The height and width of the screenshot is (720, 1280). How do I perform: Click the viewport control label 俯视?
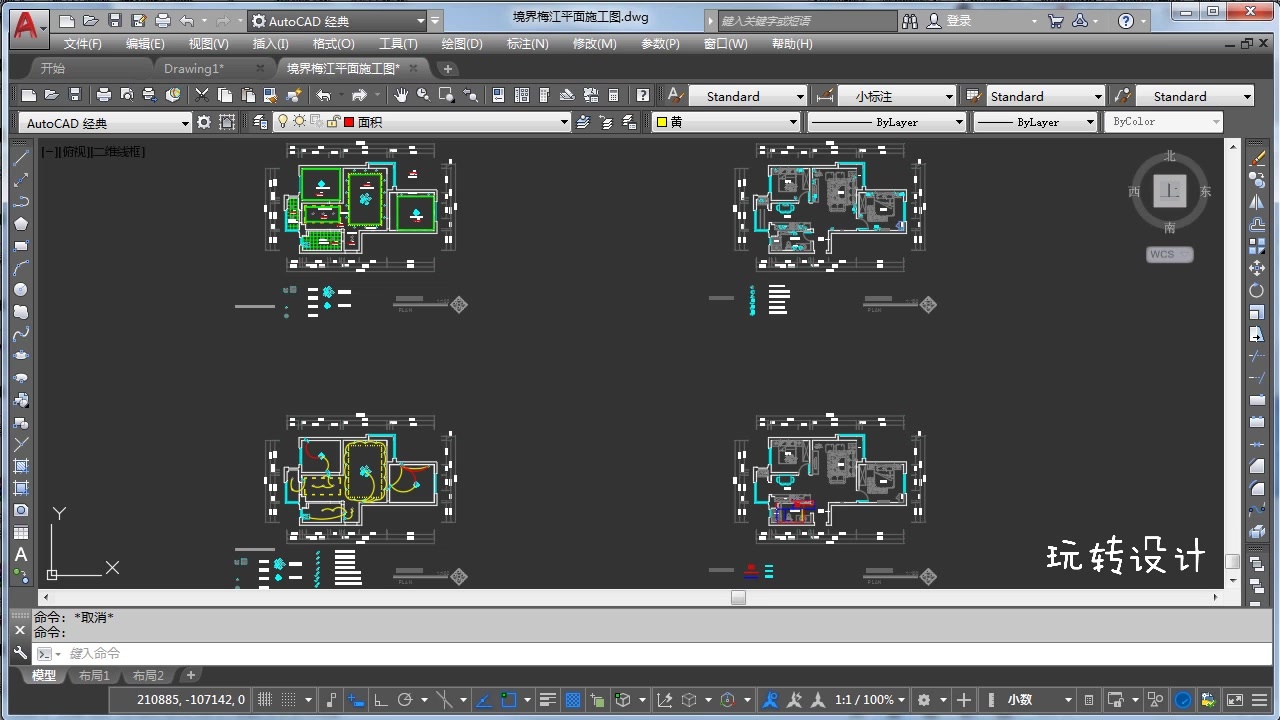click(76, 152)
